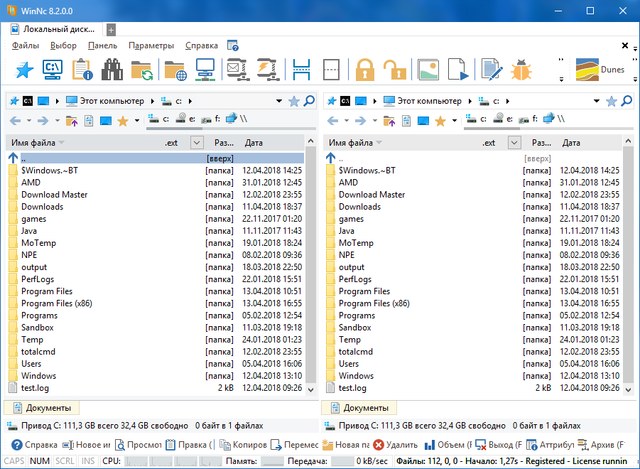Click the binoculars search icon in the toolbar

click(112, 70)
